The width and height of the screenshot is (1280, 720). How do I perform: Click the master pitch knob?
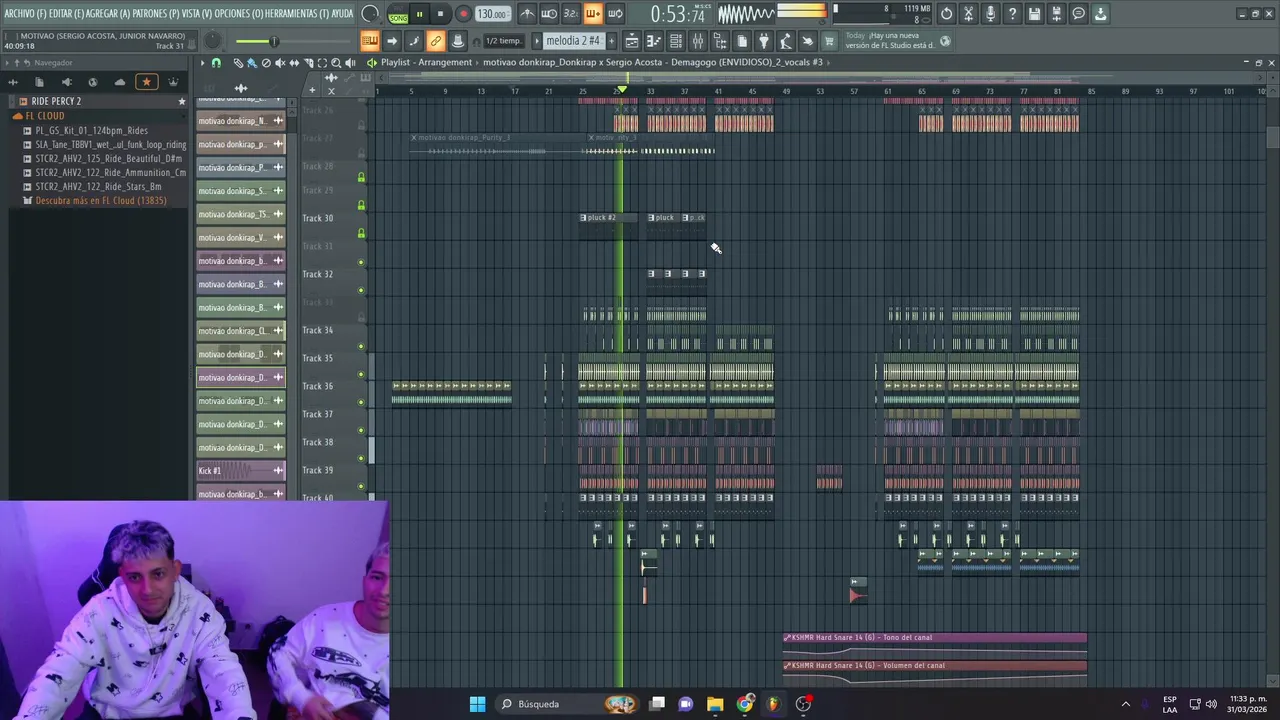tap(213, 41)
